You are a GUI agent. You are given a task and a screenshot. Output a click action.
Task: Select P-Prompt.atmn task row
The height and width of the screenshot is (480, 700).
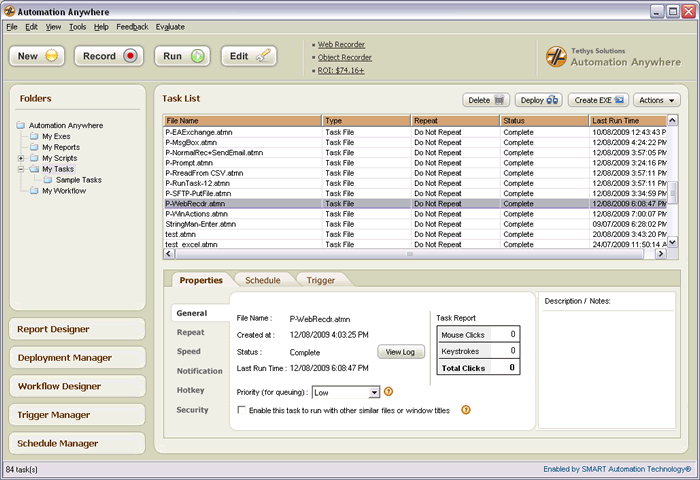415,163
